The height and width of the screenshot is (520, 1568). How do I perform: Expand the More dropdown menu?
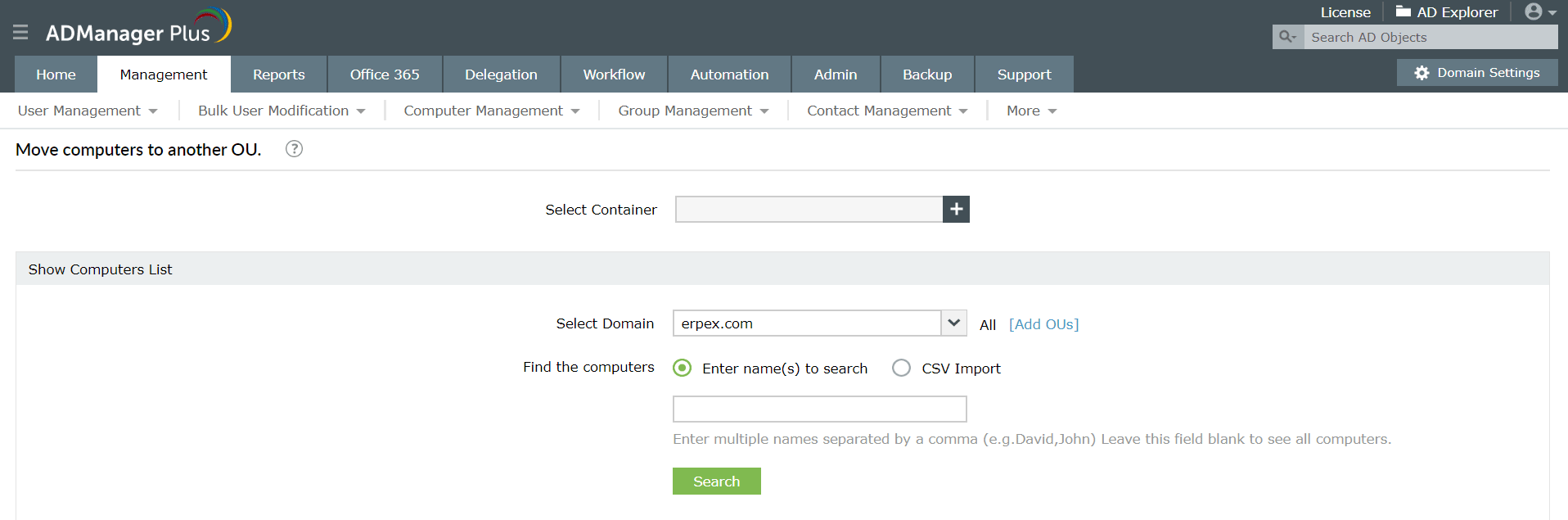point(1031,111)
